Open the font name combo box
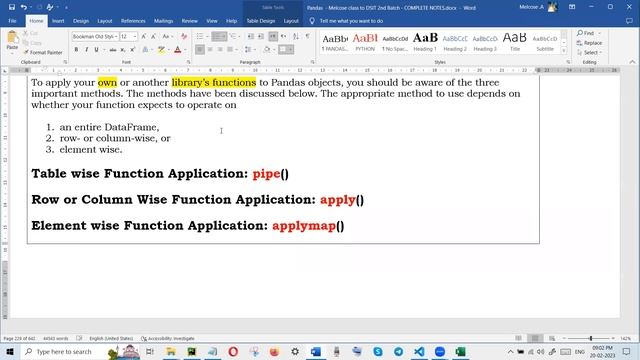Viewport: 640px width, 360px height. (95, 36)
